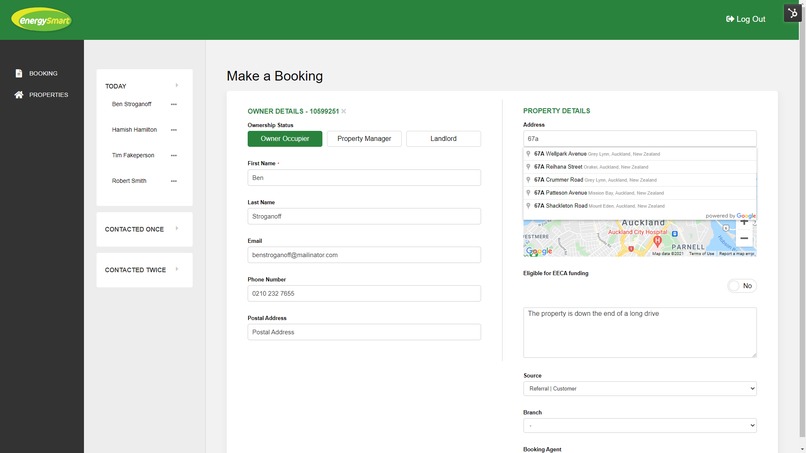Click the Log Out link

tap(745, 19)
